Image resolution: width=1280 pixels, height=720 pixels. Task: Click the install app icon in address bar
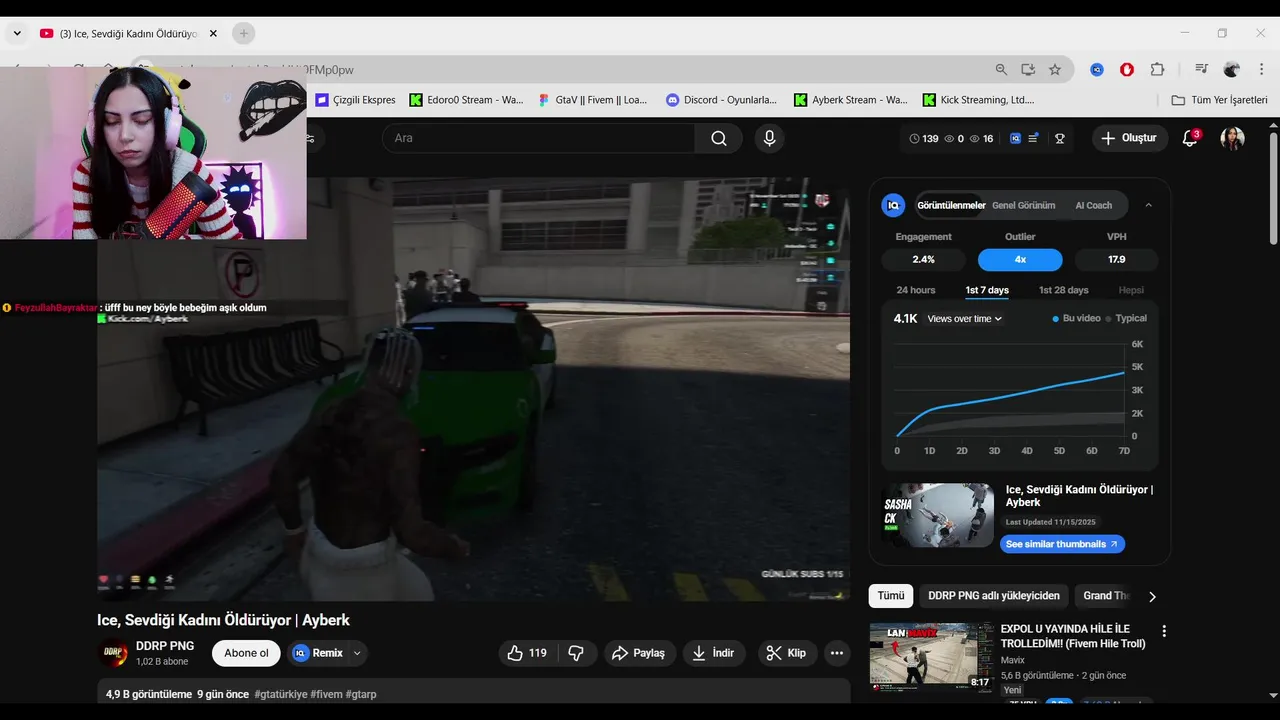tap(1028, 69)
